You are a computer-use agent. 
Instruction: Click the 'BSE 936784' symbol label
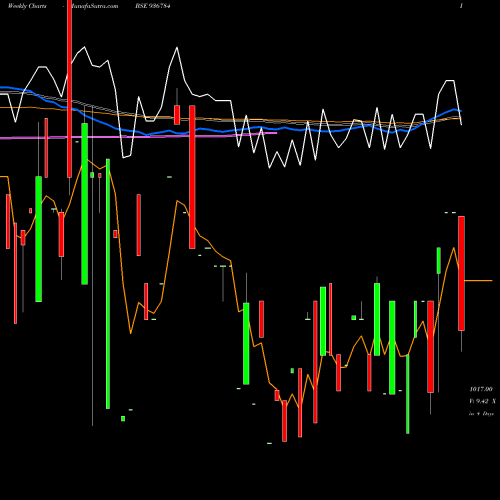tap(153, 6)
